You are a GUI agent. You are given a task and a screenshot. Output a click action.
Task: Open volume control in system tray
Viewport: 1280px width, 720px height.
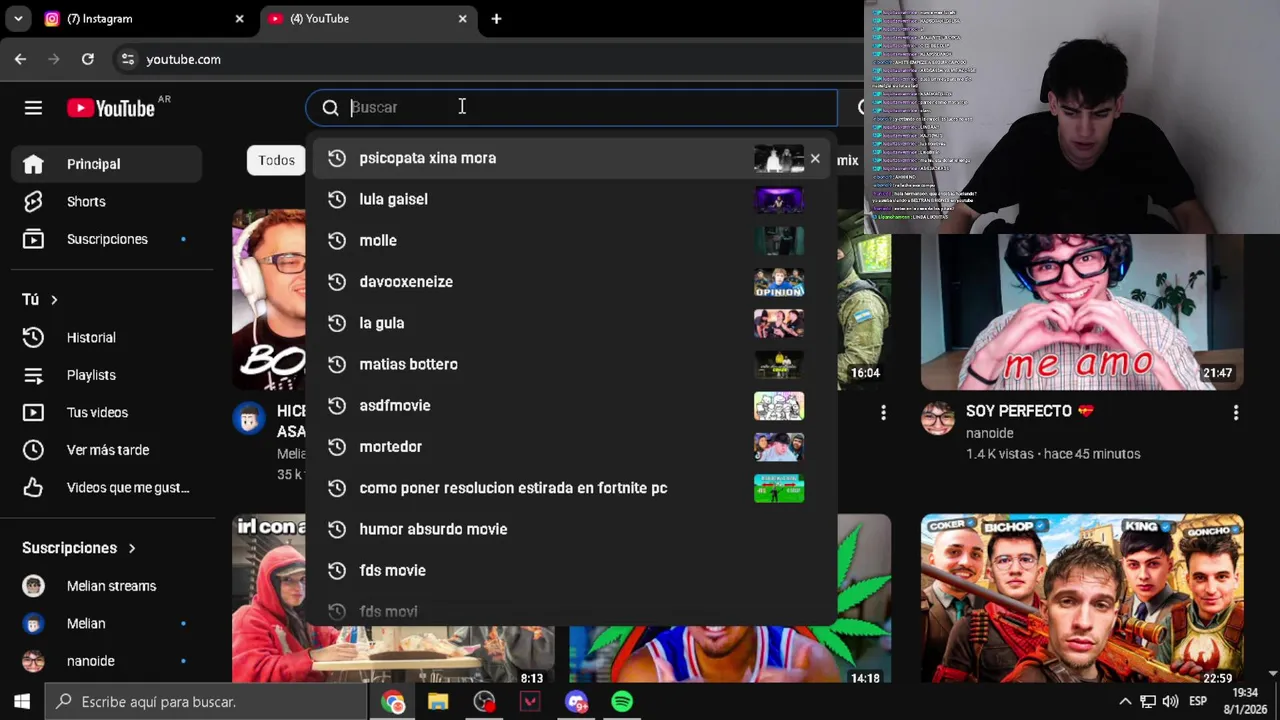[1170, 702]
